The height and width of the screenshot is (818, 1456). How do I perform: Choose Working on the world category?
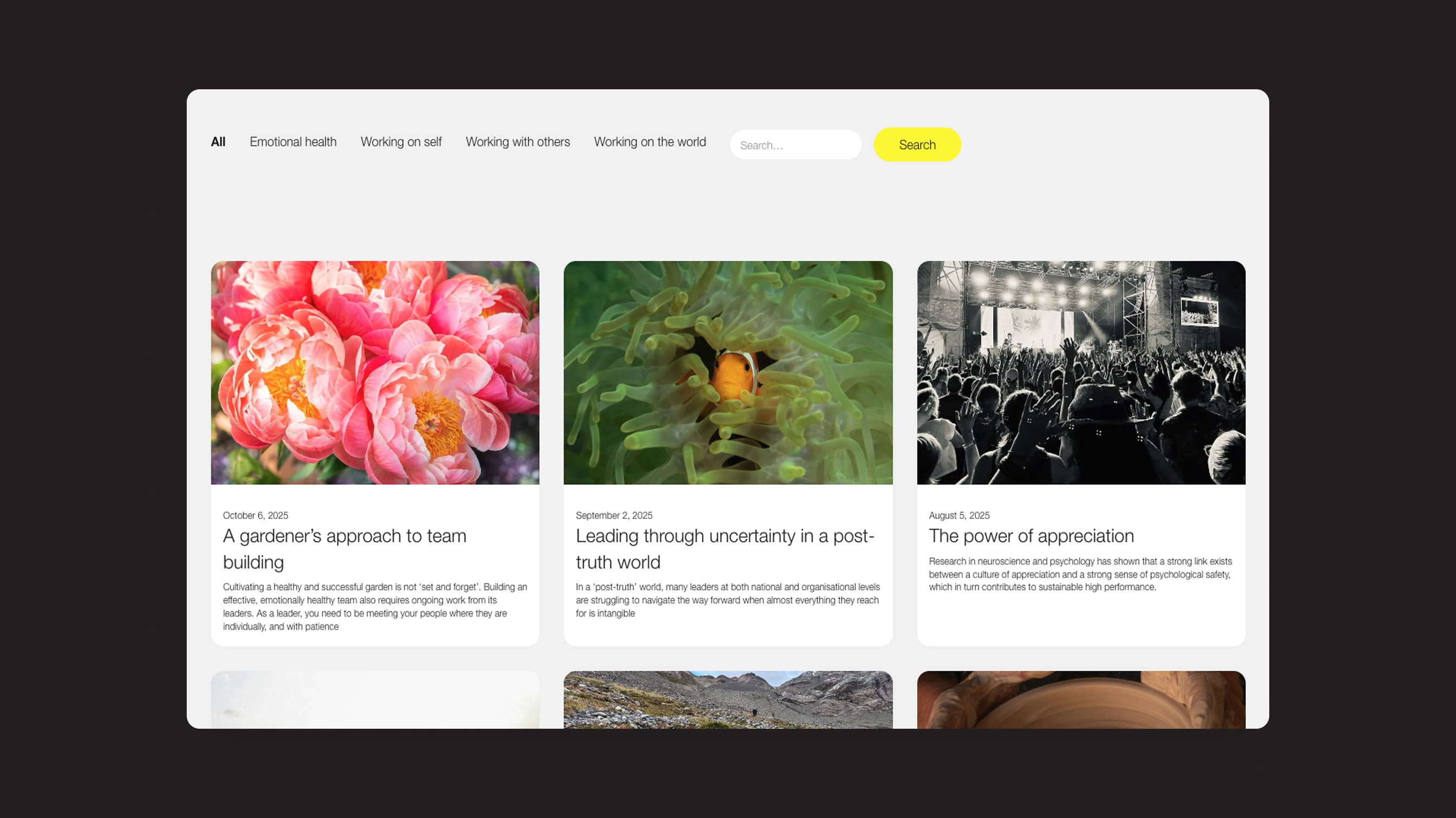point(650,142)
